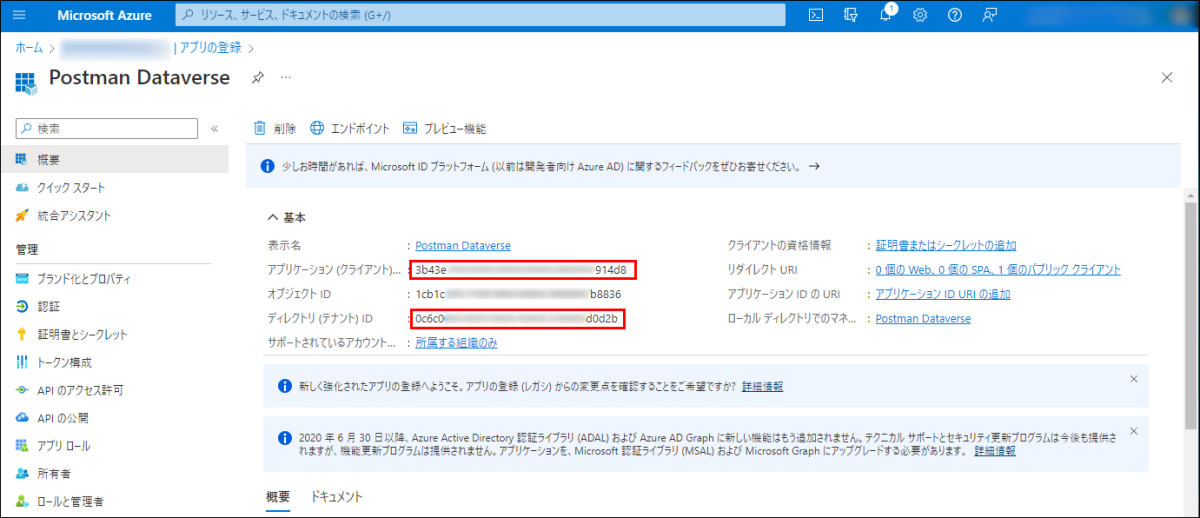This screenshot has height=518, width=1200.
Task: Open 証明書またはシークレットの追加 link
Action: [946, 245]
